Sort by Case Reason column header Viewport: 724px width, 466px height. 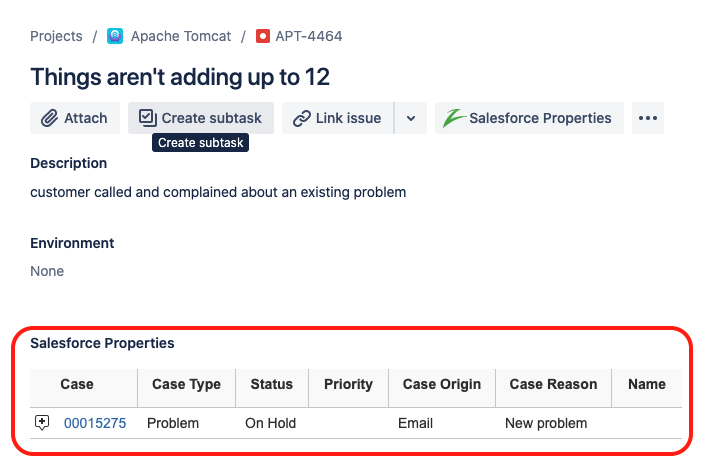pyautogui.click(x=553, y=384)
